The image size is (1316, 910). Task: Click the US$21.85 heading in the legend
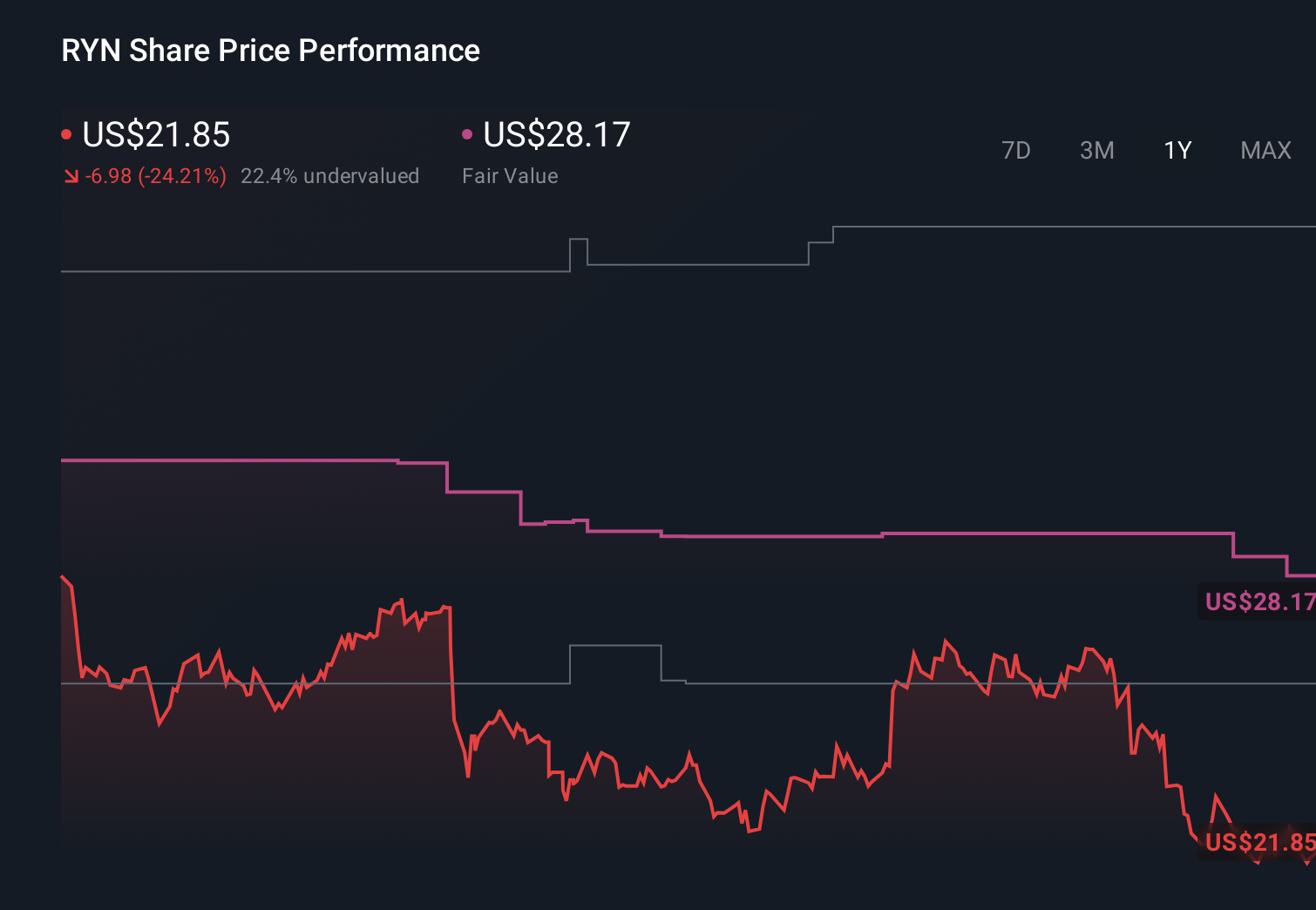[x=156, y=135]
